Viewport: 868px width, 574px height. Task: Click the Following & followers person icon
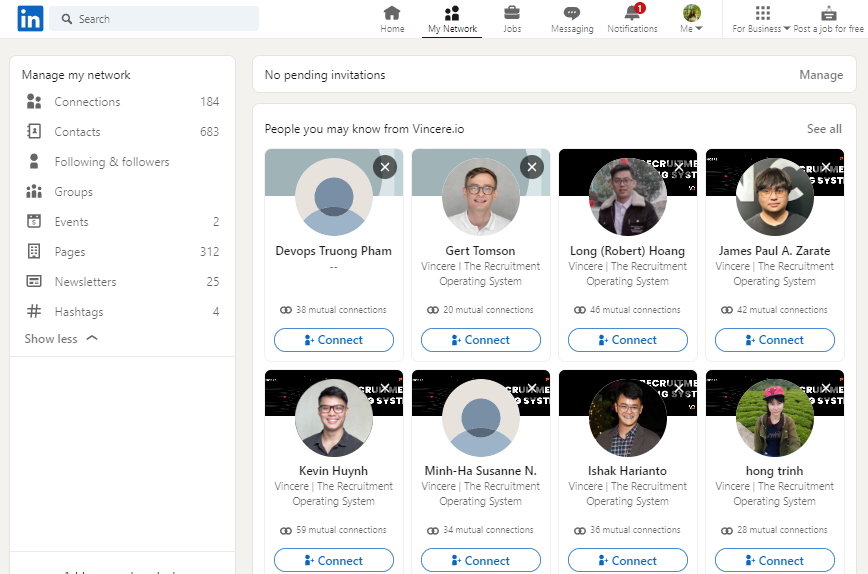click(34, 161)
